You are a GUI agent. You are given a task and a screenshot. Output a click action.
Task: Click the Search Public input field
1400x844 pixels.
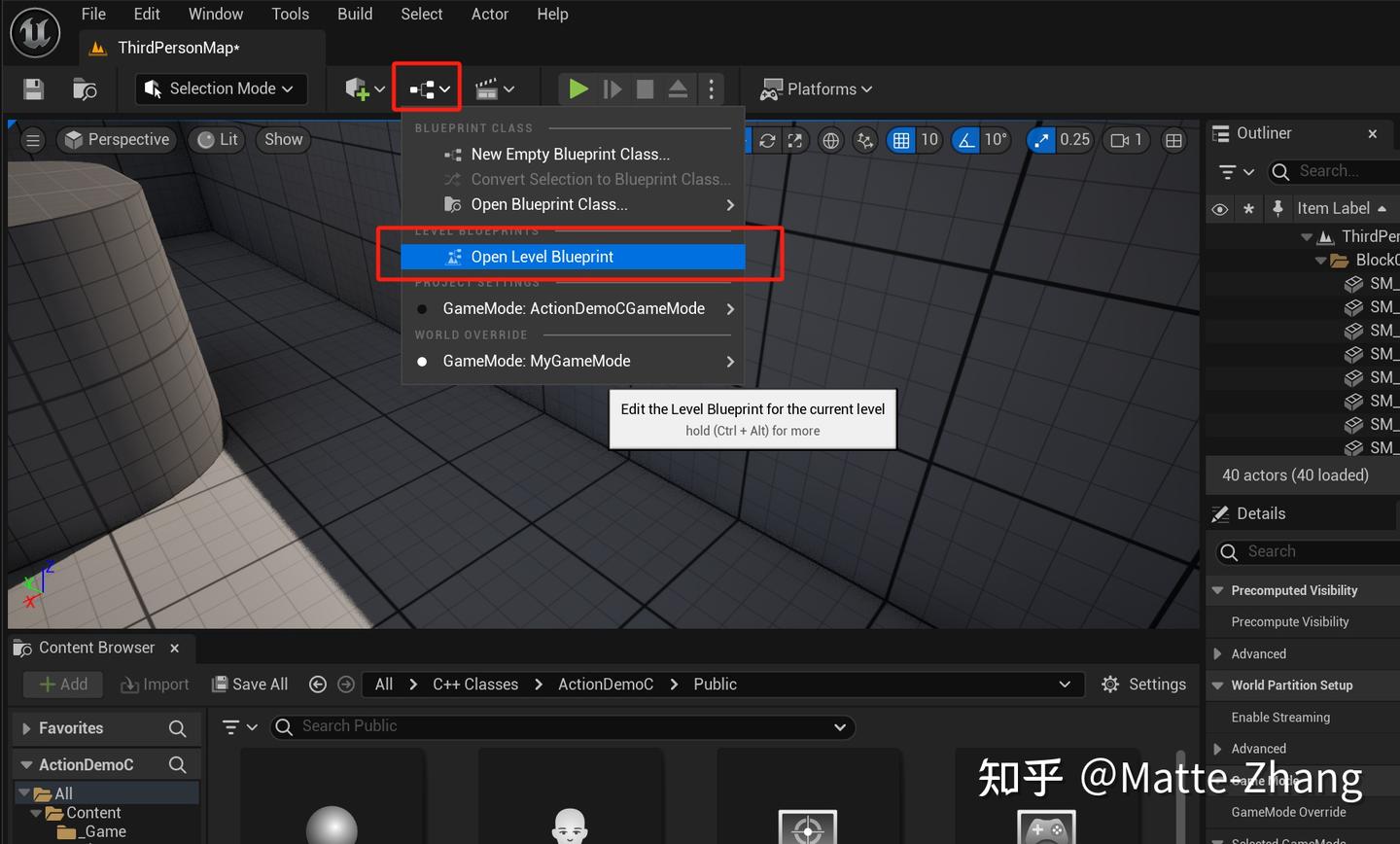(x=564, y=726)
